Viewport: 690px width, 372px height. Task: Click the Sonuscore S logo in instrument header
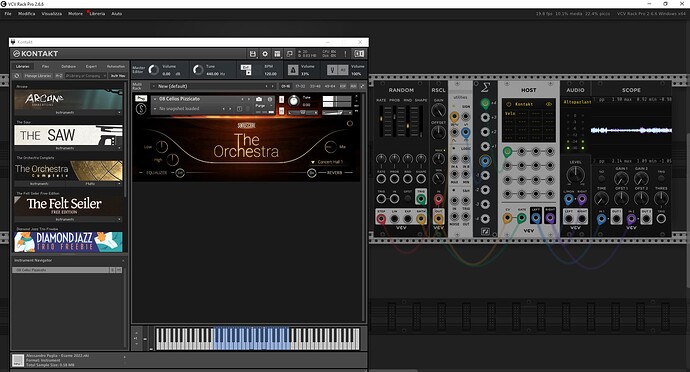tap(141, 109)
